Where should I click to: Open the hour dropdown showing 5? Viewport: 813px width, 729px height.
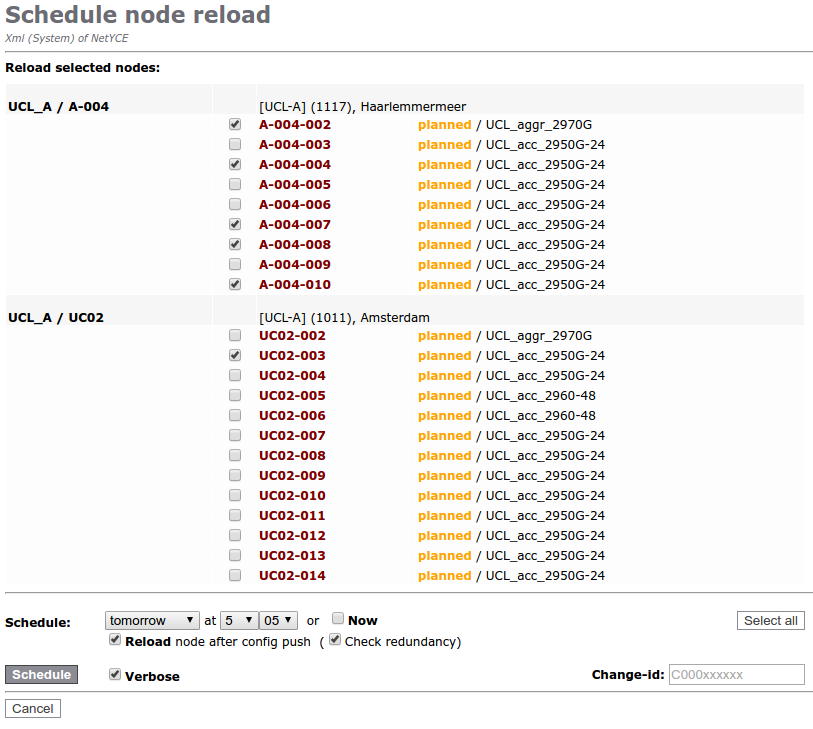[x=238, y=621]
